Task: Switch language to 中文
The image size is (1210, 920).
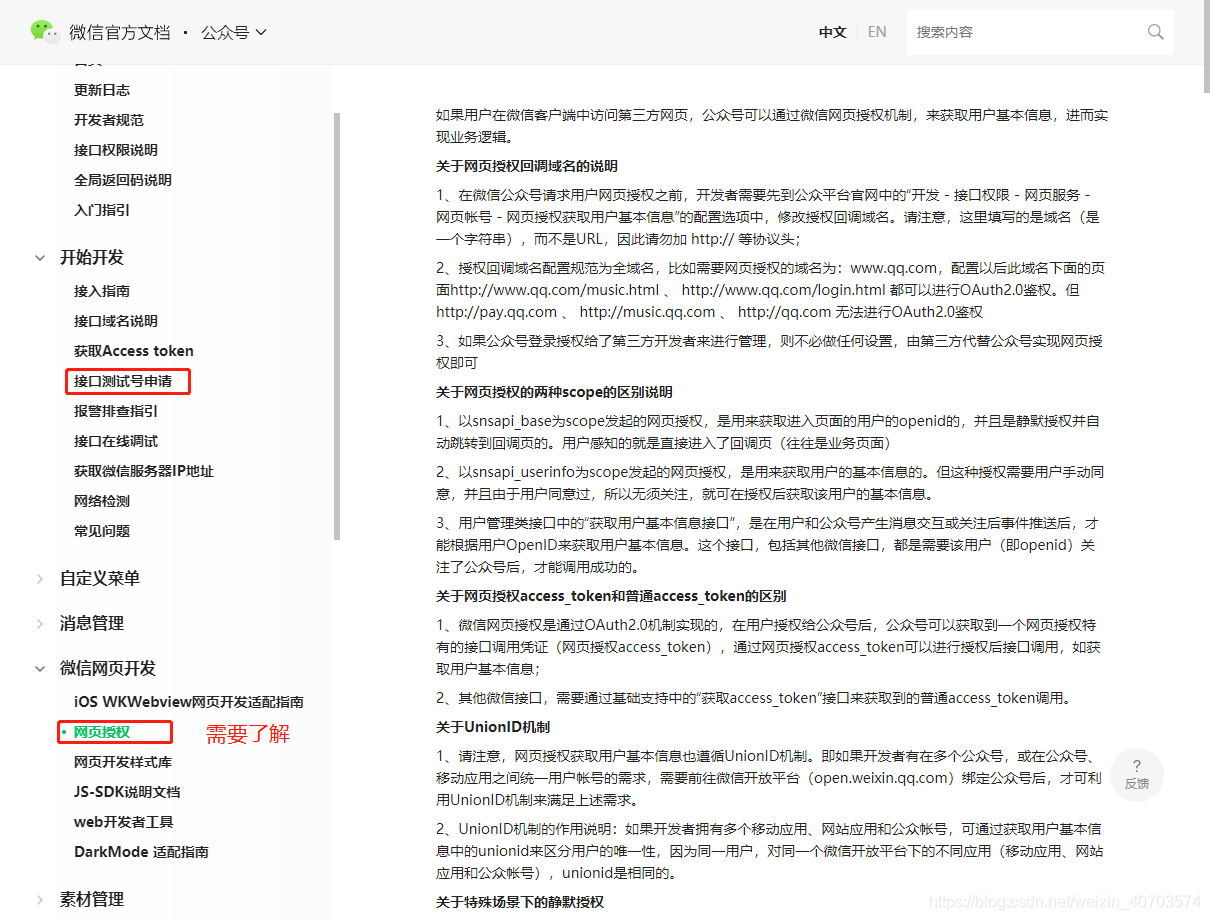Action: click(833, 32)
